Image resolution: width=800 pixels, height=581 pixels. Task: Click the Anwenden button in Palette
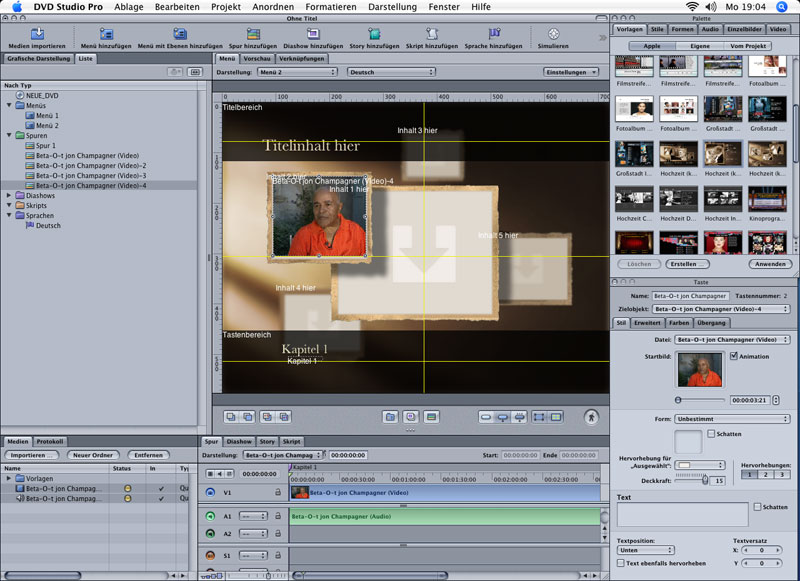point(769,263)
